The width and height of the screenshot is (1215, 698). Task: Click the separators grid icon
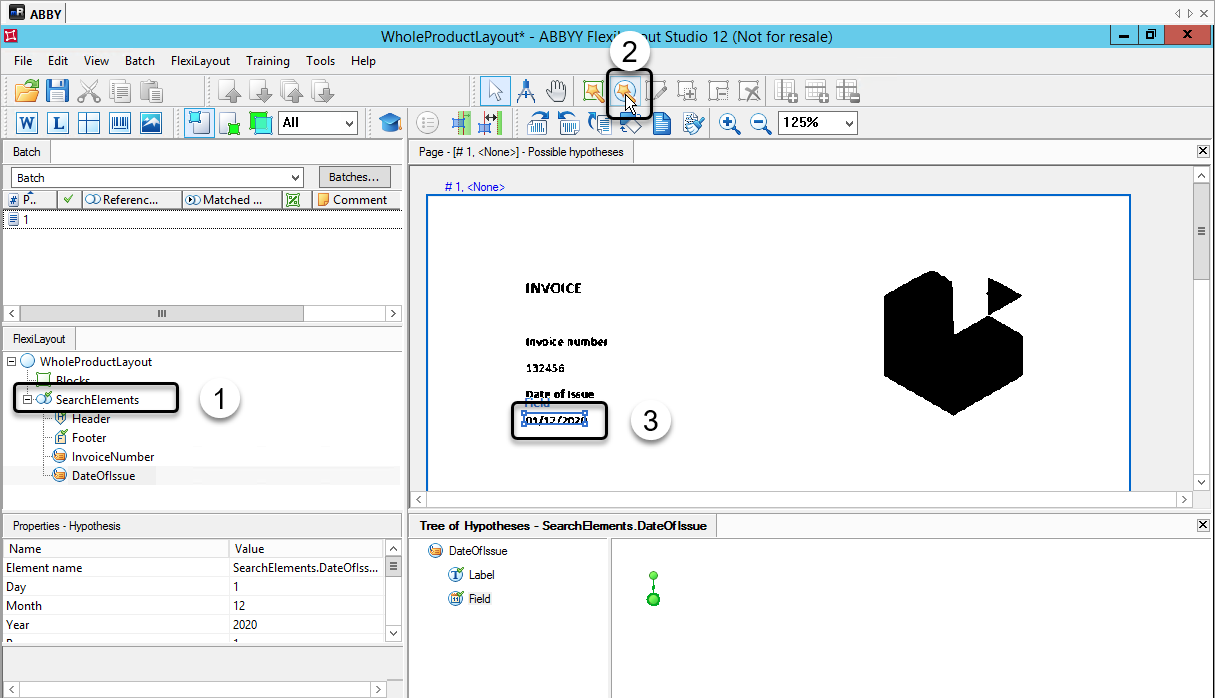89,123
